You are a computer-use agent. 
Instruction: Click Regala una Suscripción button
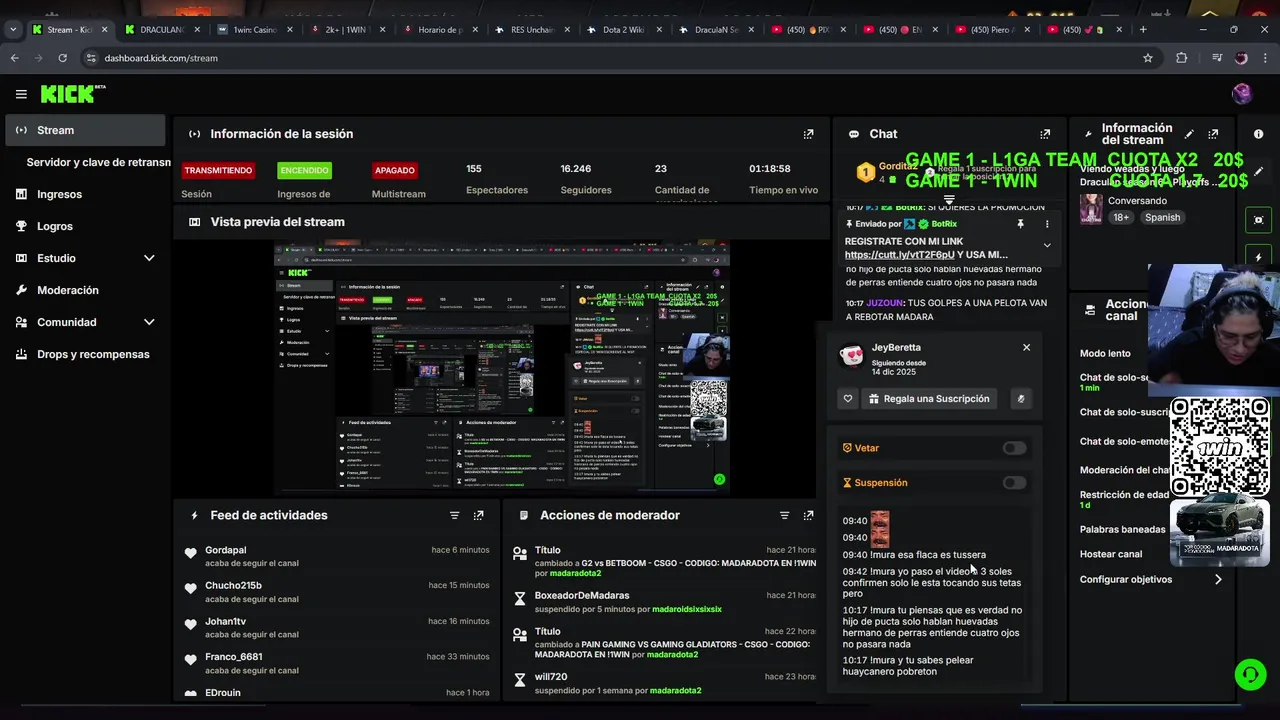tap(929, 399)
